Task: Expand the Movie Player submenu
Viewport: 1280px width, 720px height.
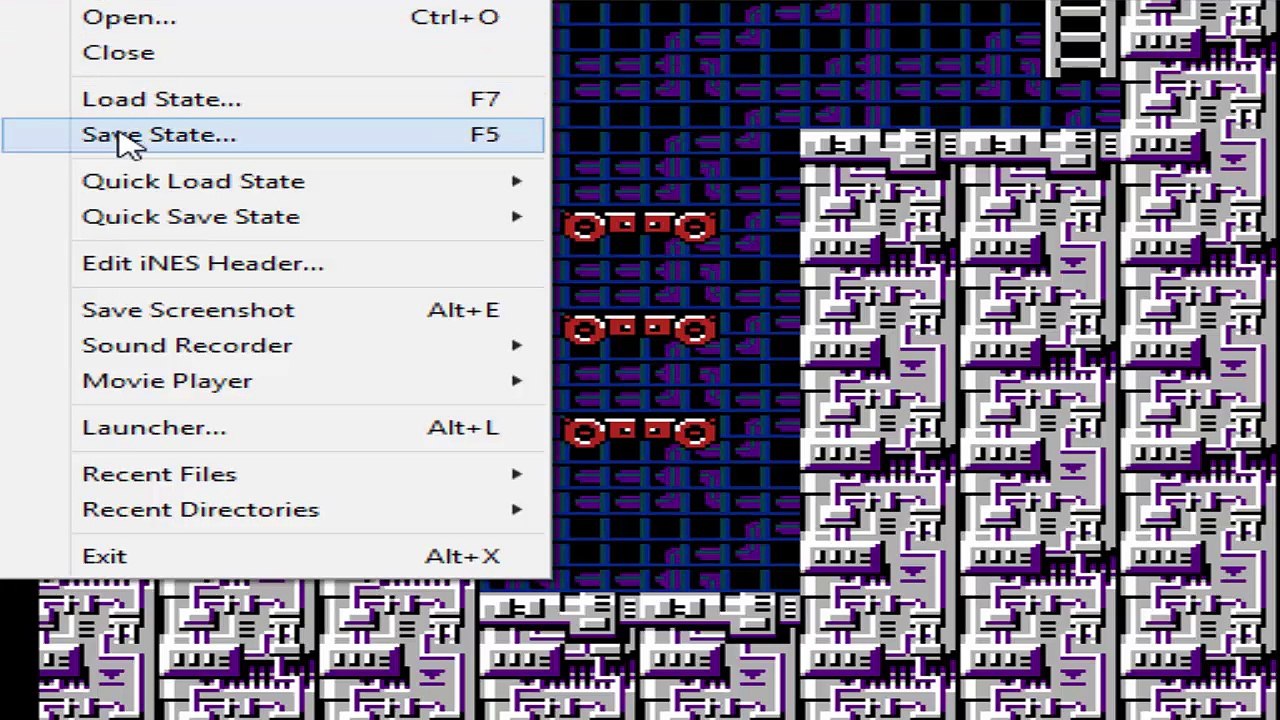Action: point(273,381)
